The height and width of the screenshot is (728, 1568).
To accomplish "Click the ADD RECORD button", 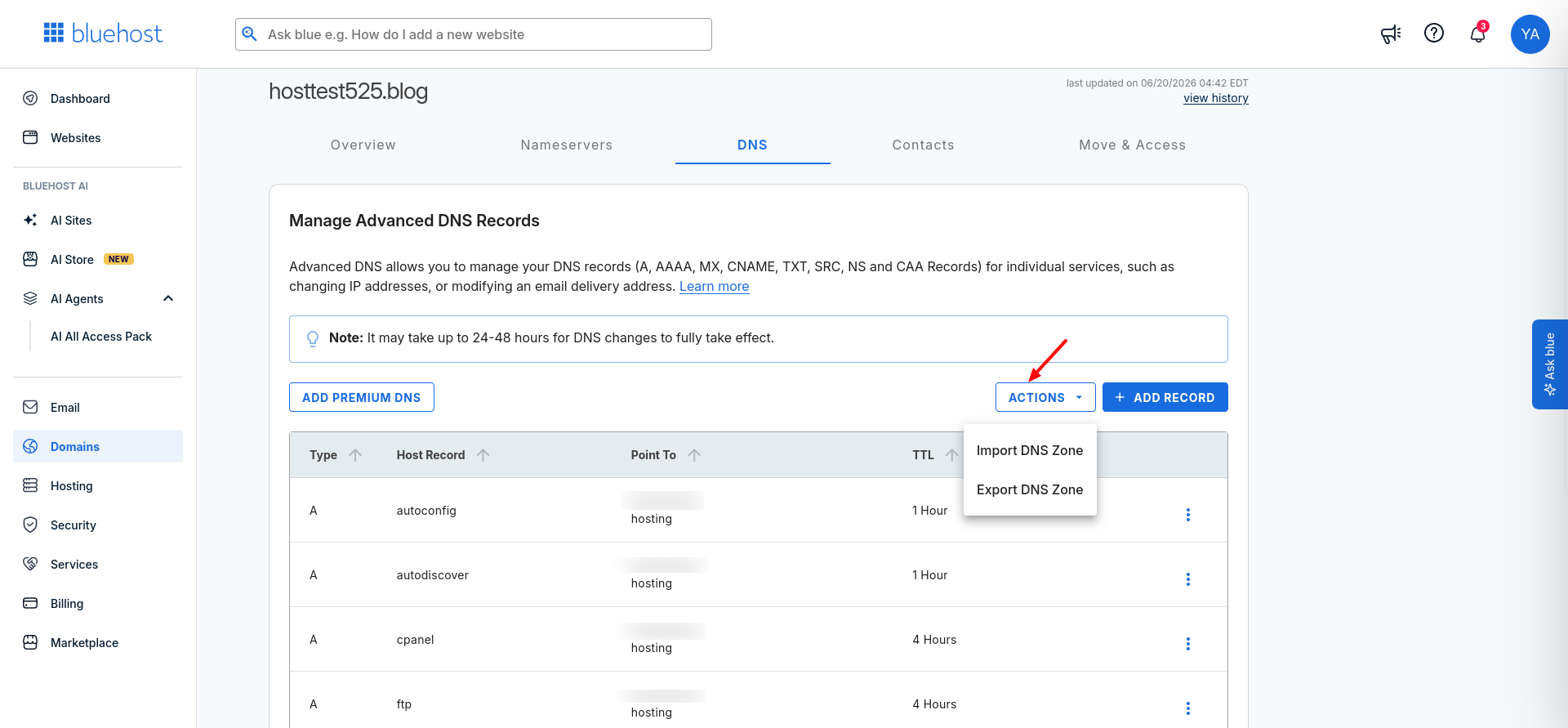I will pos(1165,397).
